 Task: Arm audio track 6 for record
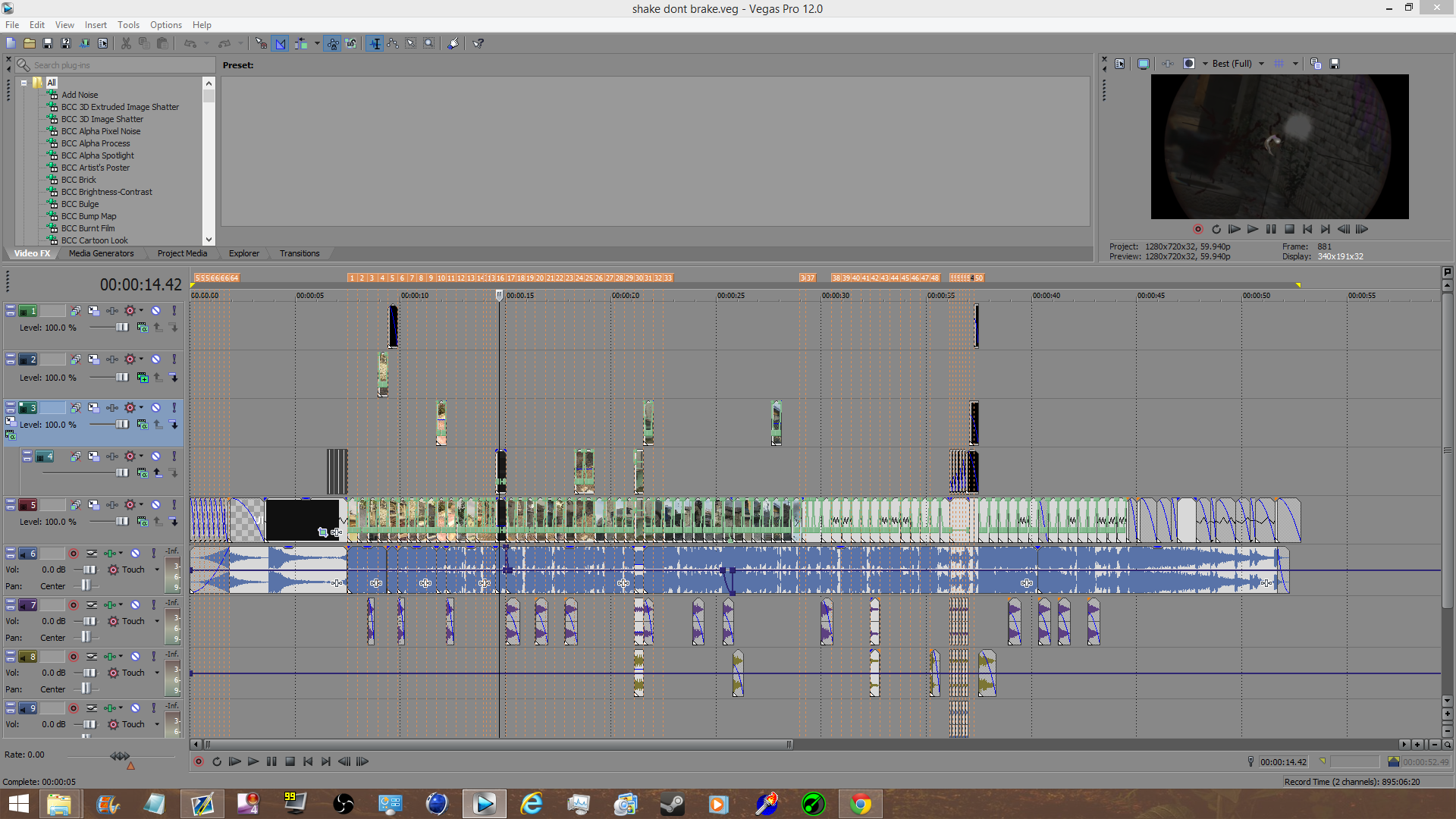(74, 554)
